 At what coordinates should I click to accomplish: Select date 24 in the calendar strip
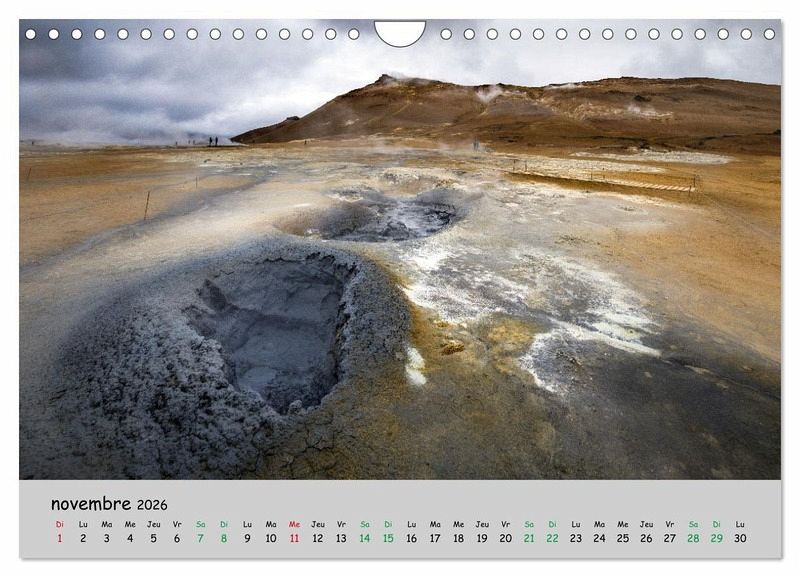[599, 538]
